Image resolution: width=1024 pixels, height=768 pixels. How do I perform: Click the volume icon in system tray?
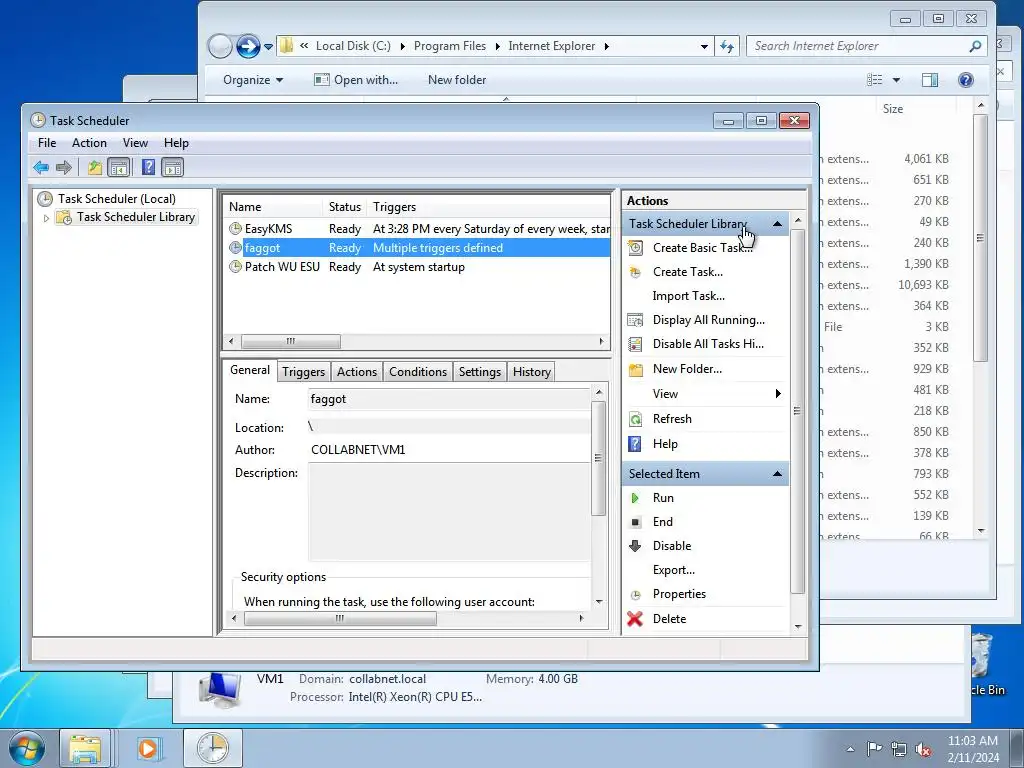923,750
